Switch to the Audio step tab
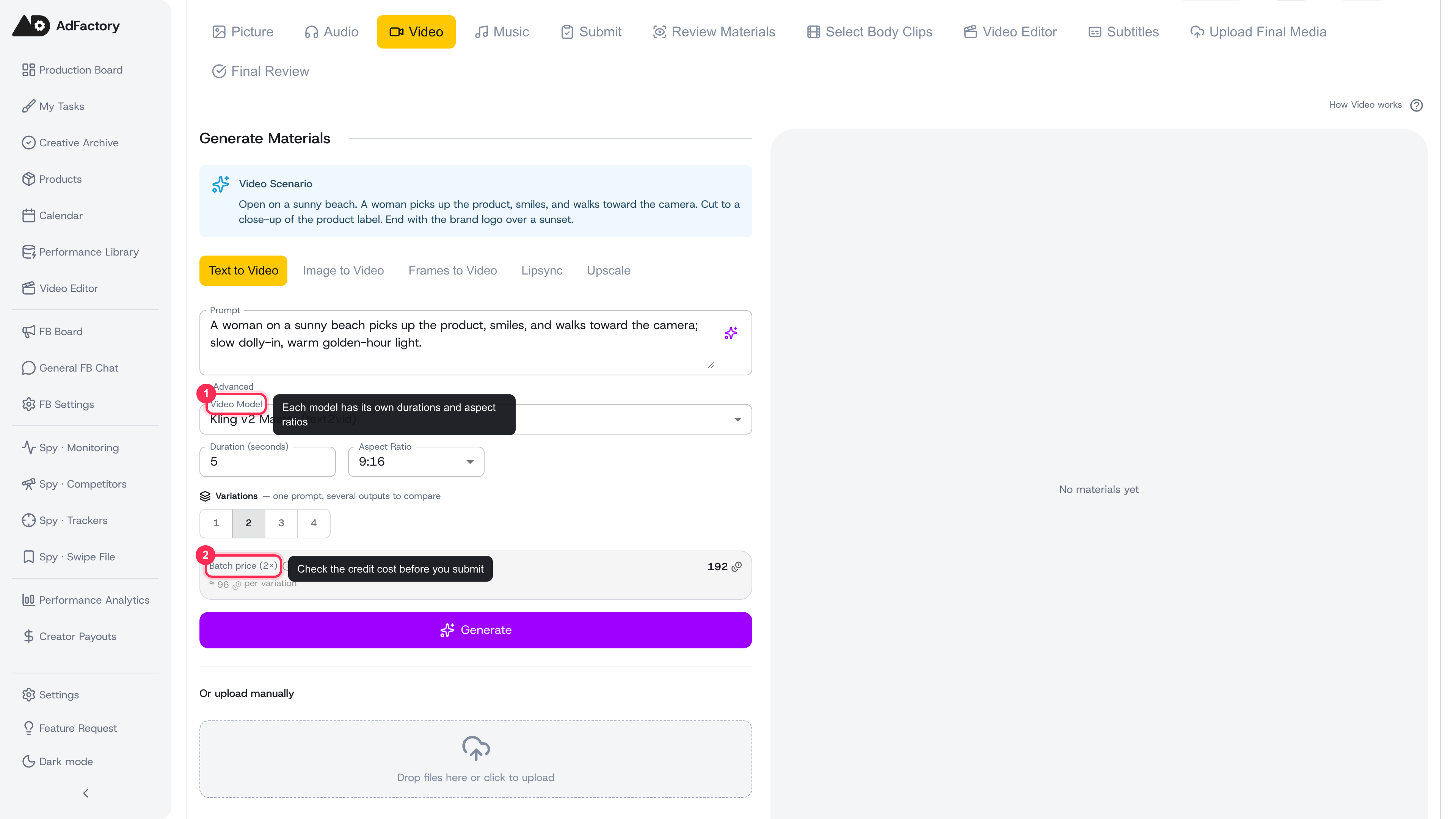 (331, 31)
